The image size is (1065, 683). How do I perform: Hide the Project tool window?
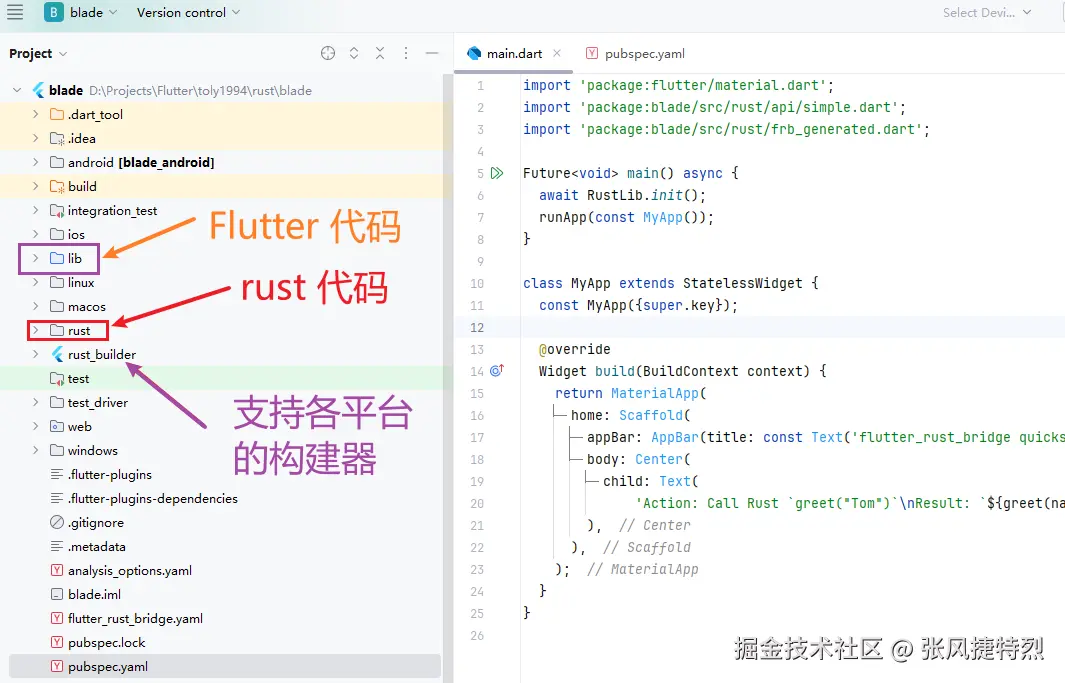click(431, 53)
